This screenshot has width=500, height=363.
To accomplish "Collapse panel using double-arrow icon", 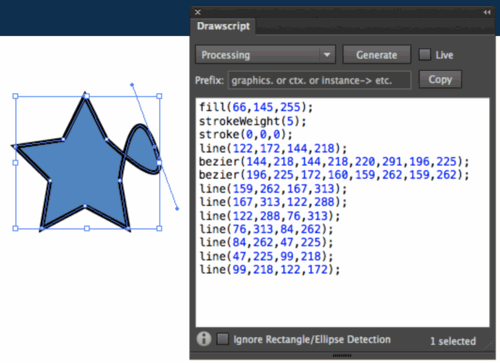I will [x=487, y=12].
